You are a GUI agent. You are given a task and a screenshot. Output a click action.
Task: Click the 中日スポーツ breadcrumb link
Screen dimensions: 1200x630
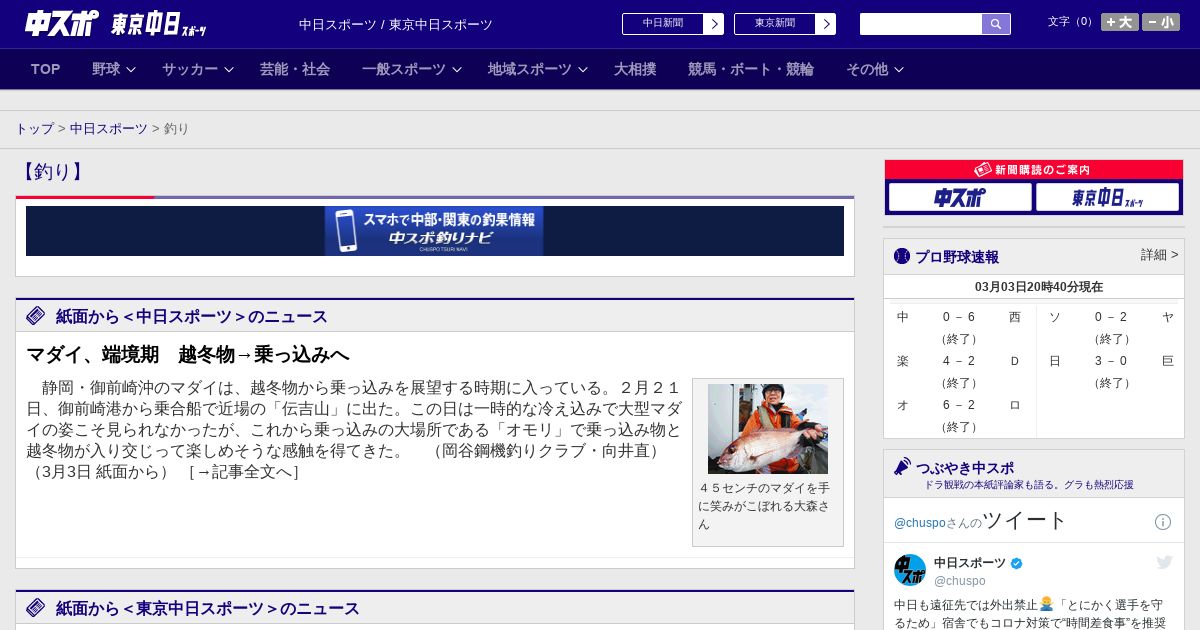[x=109, y=129]
